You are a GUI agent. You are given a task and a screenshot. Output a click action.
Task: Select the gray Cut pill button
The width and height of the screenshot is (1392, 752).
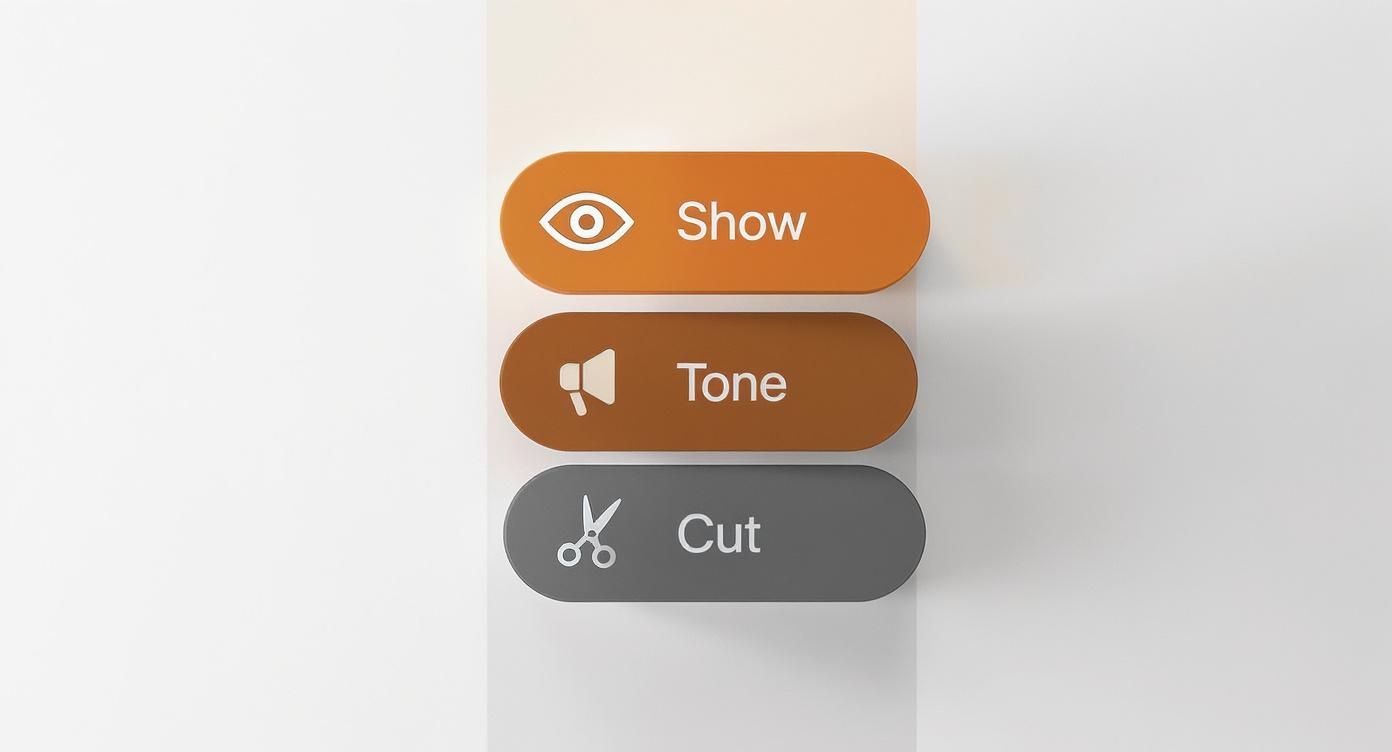point(714,533)
